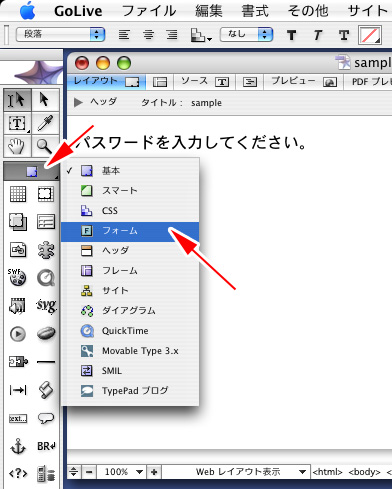This screenshot has height=489, width=392.
Task: Pick the SVG object icon
Action: (46, 306)
